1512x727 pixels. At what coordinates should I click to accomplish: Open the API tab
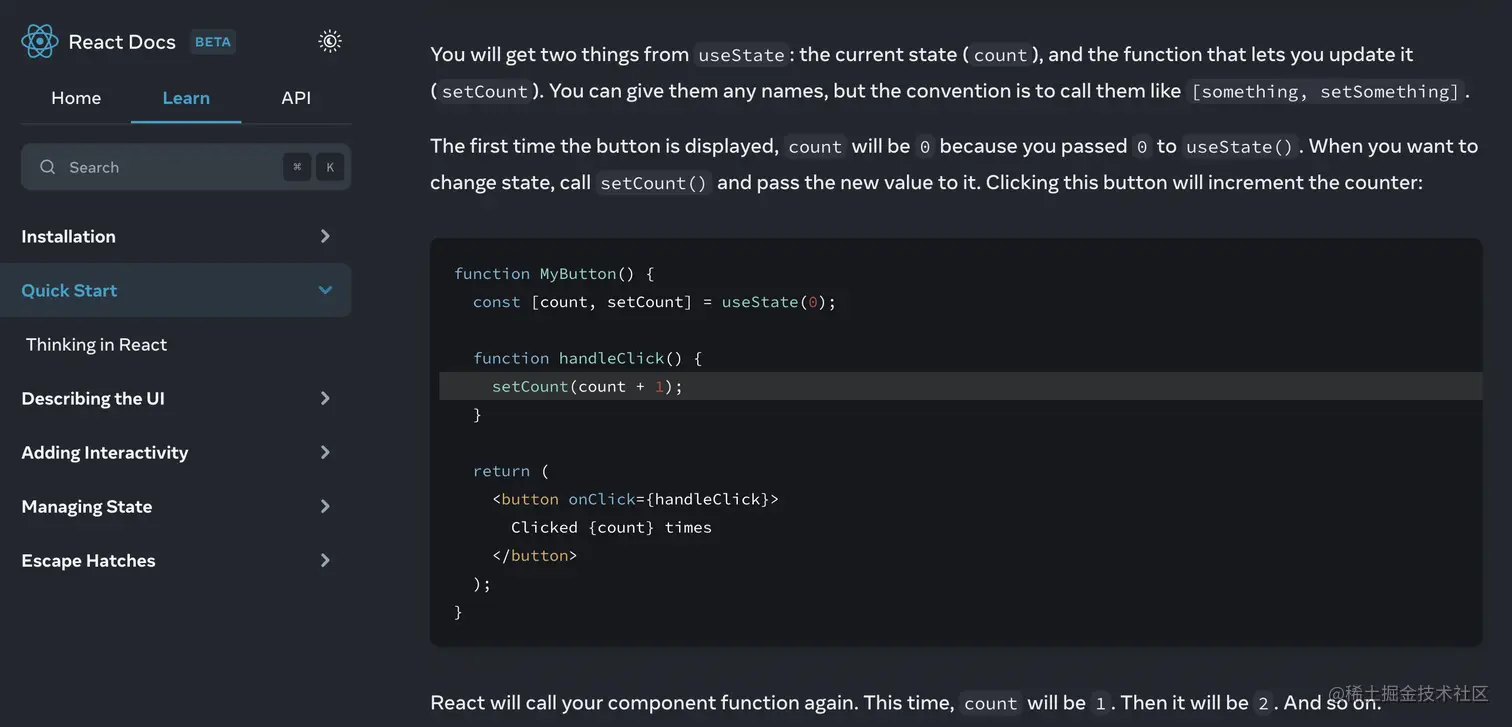(296, 98)
